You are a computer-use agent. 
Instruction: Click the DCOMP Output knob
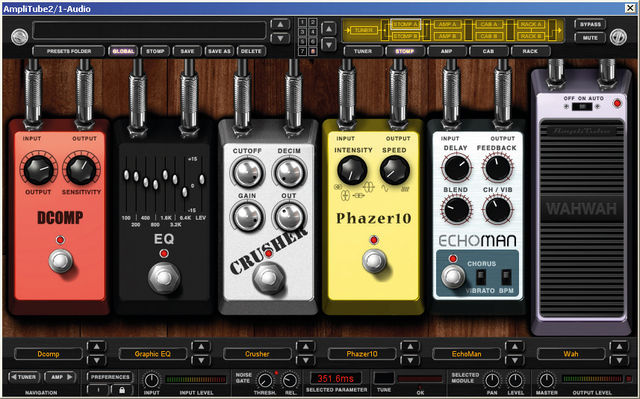(x=38, y=170)
